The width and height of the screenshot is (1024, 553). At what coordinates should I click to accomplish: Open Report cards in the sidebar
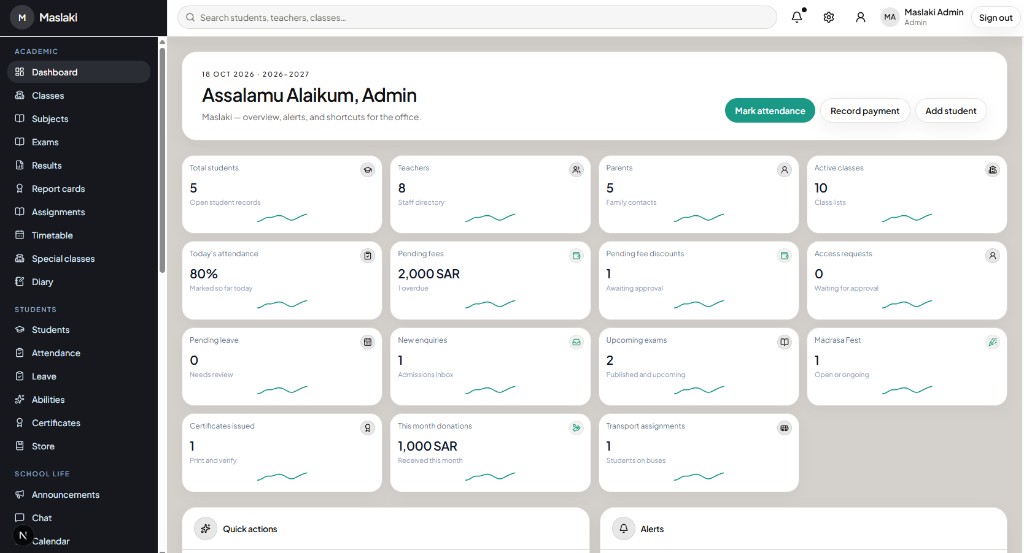(x=79, y=189)
